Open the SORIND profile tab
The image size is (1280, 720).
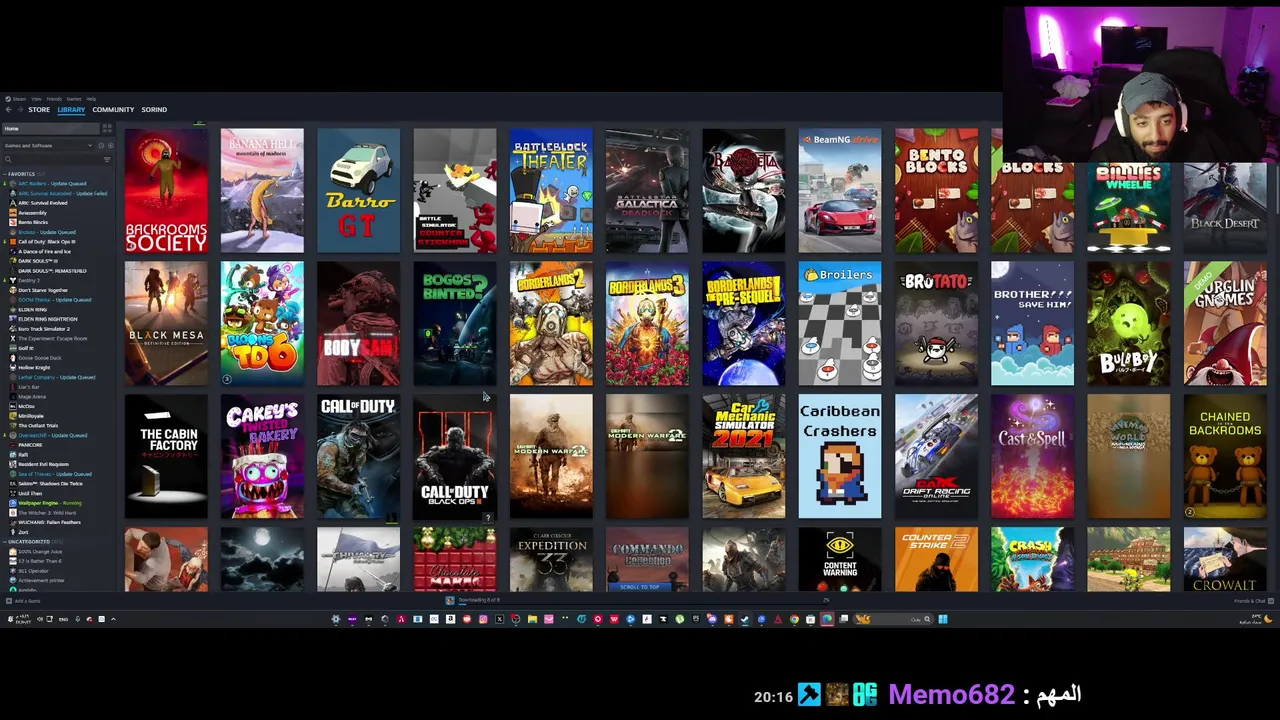tap(154, 109)
